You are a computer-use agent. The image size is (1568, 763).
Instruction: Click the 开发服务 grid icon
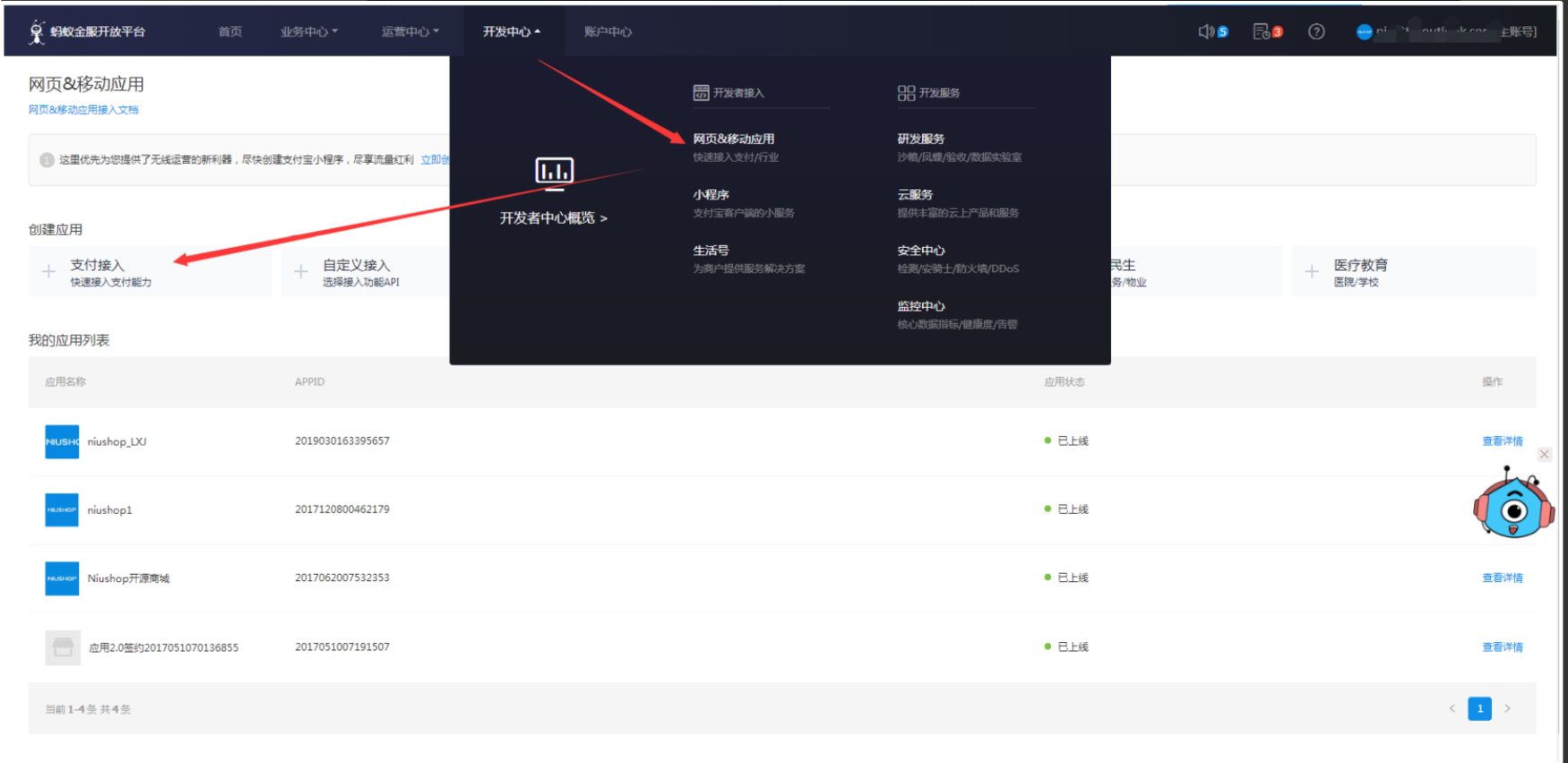tap(906, 93)
